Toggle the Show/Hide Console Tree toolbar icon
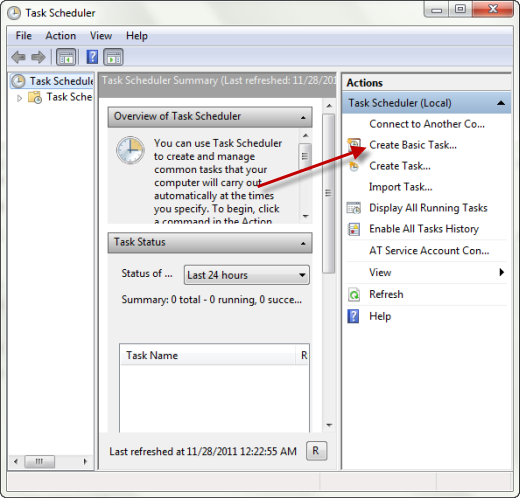The width and height of the screenshot is (520, 498). [x=66, y=57]
